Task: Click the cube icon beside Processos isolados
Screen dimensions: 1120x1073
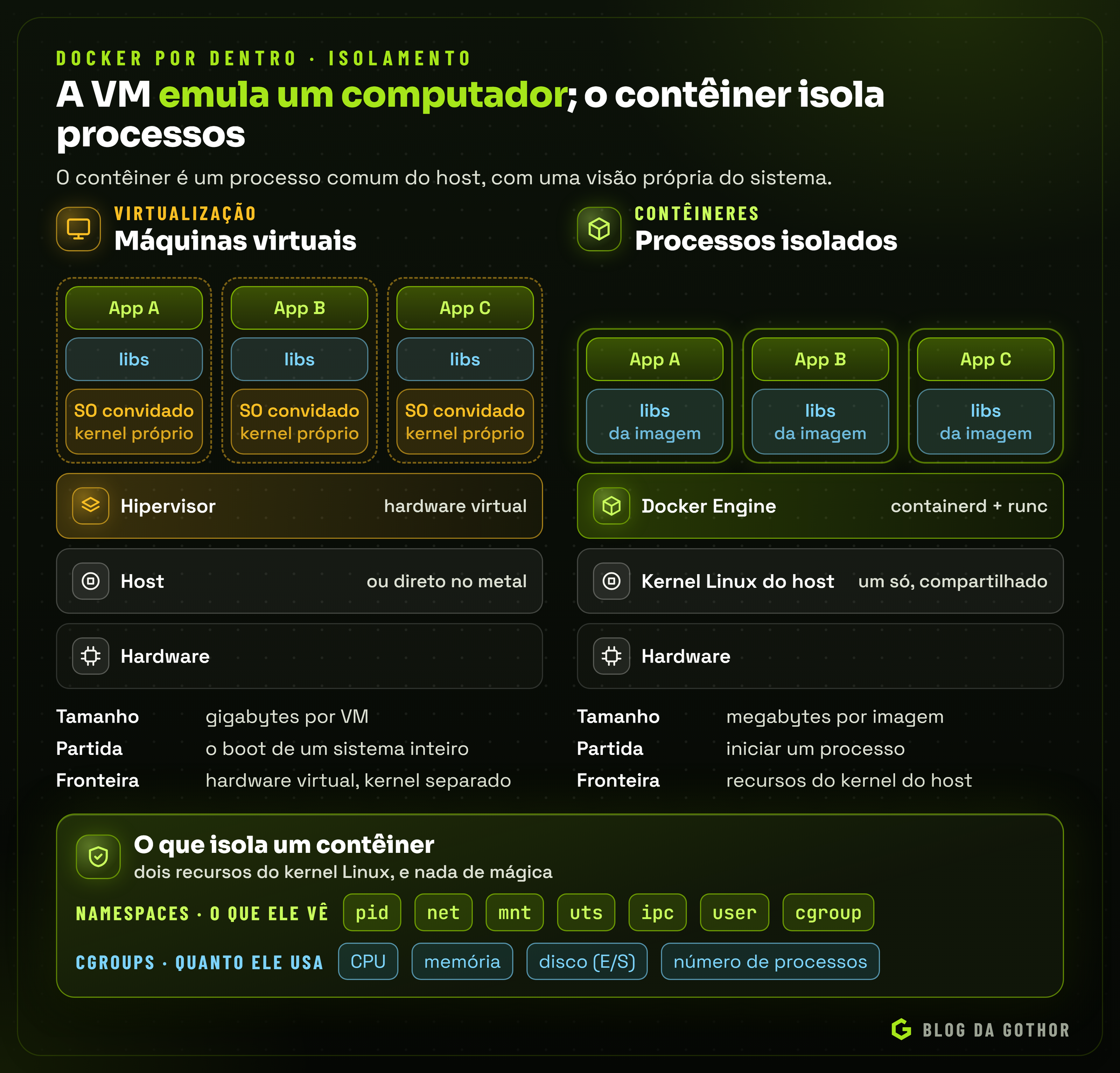Action: click(599, 229)
